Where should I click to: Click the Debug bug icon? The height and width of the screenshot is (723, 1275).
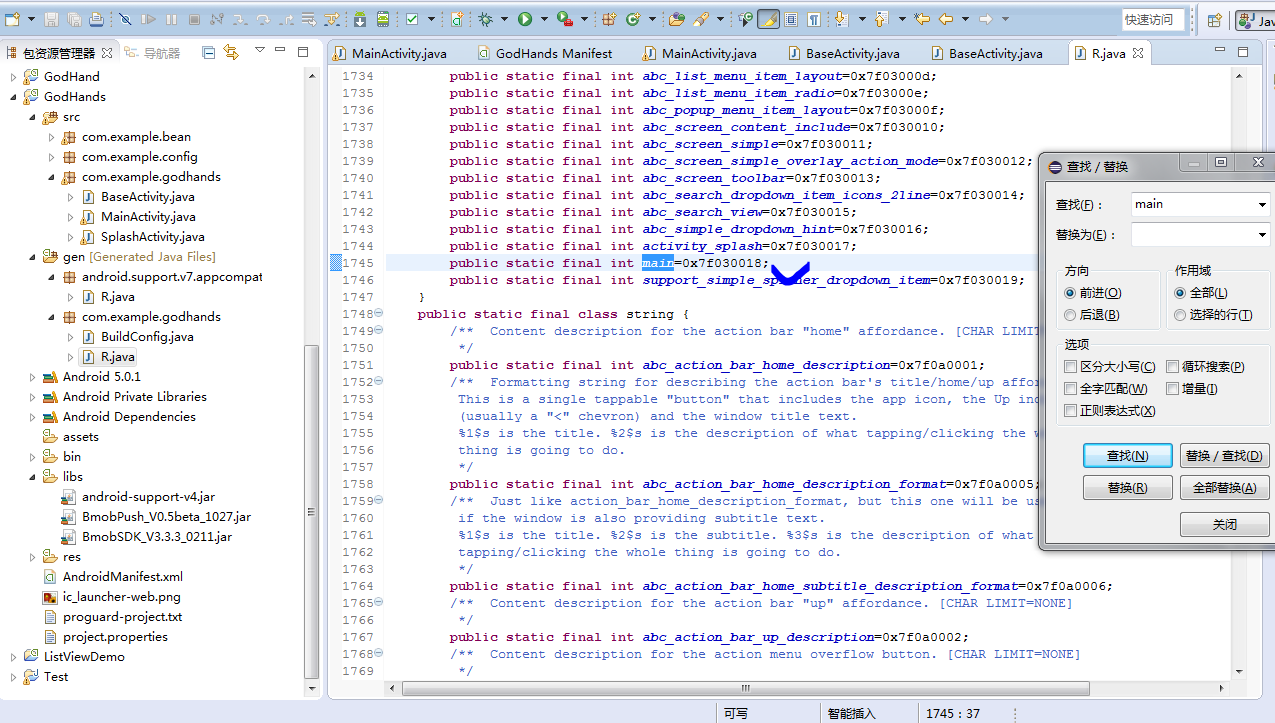coord(486,19)
